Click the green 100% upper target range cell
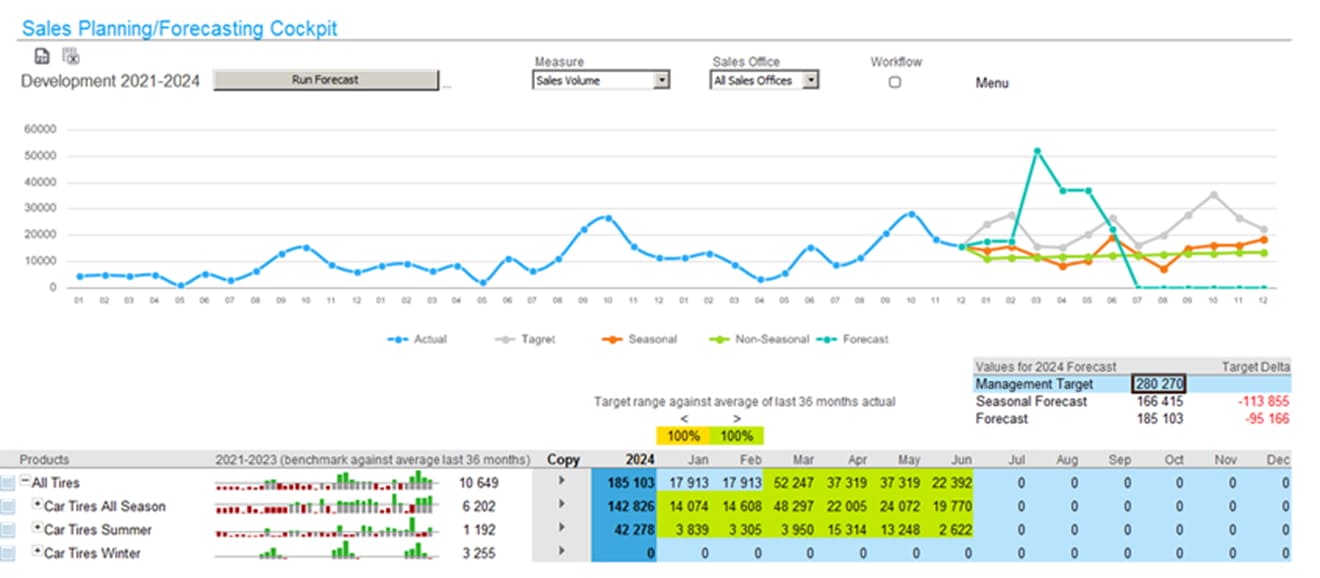The height and width of the screenshot is (578, 1320). 736,436
